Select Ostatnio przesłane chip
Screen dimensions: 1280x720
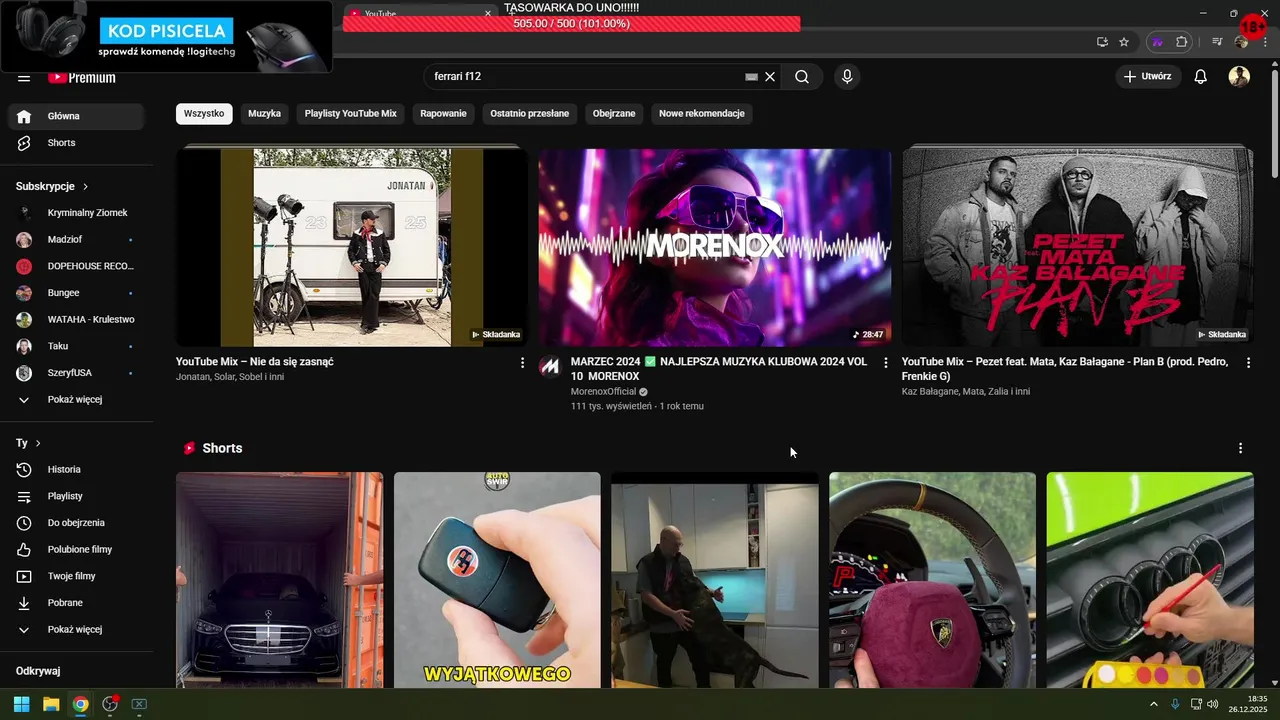tap(530, 113)
